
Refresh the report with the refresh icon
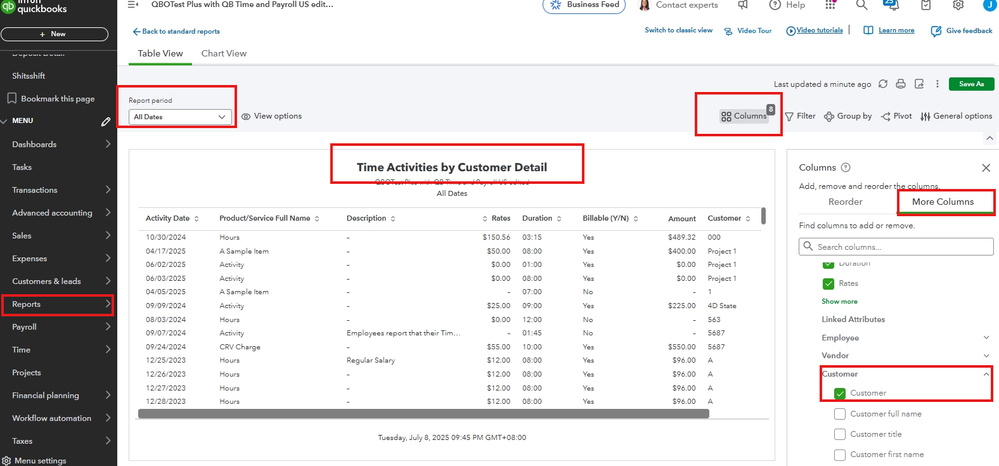tap(883, 84)
